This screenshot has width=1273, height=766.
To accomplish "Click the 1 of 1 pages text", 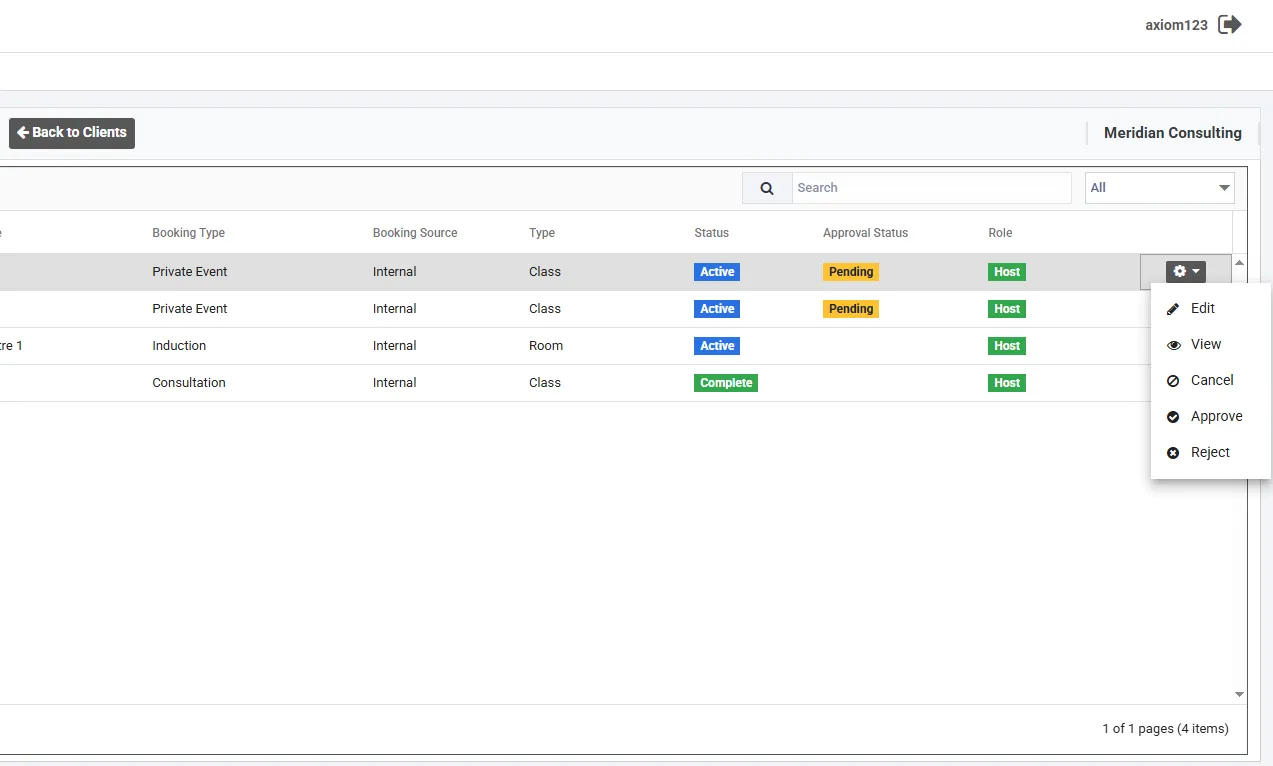I will [x=1165, y=729].
